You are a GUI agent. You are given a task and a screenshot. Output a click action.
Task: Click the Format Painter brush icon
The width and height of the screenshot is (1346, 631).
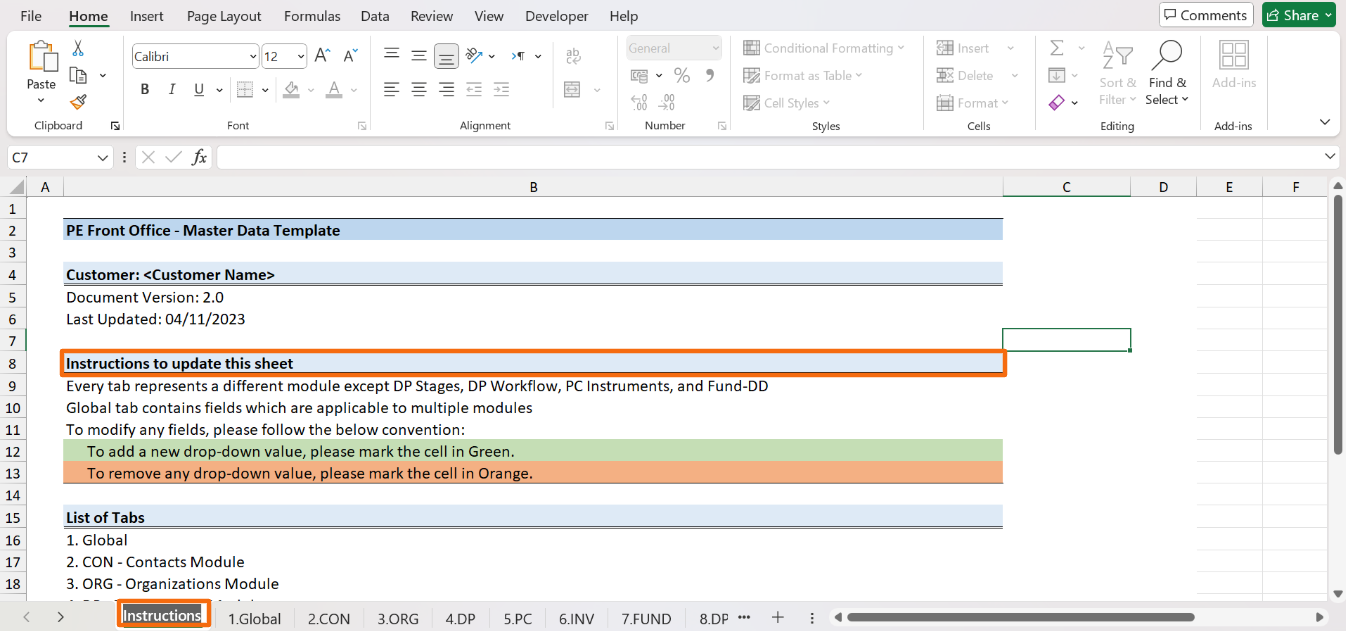click(x=78, y=102)
